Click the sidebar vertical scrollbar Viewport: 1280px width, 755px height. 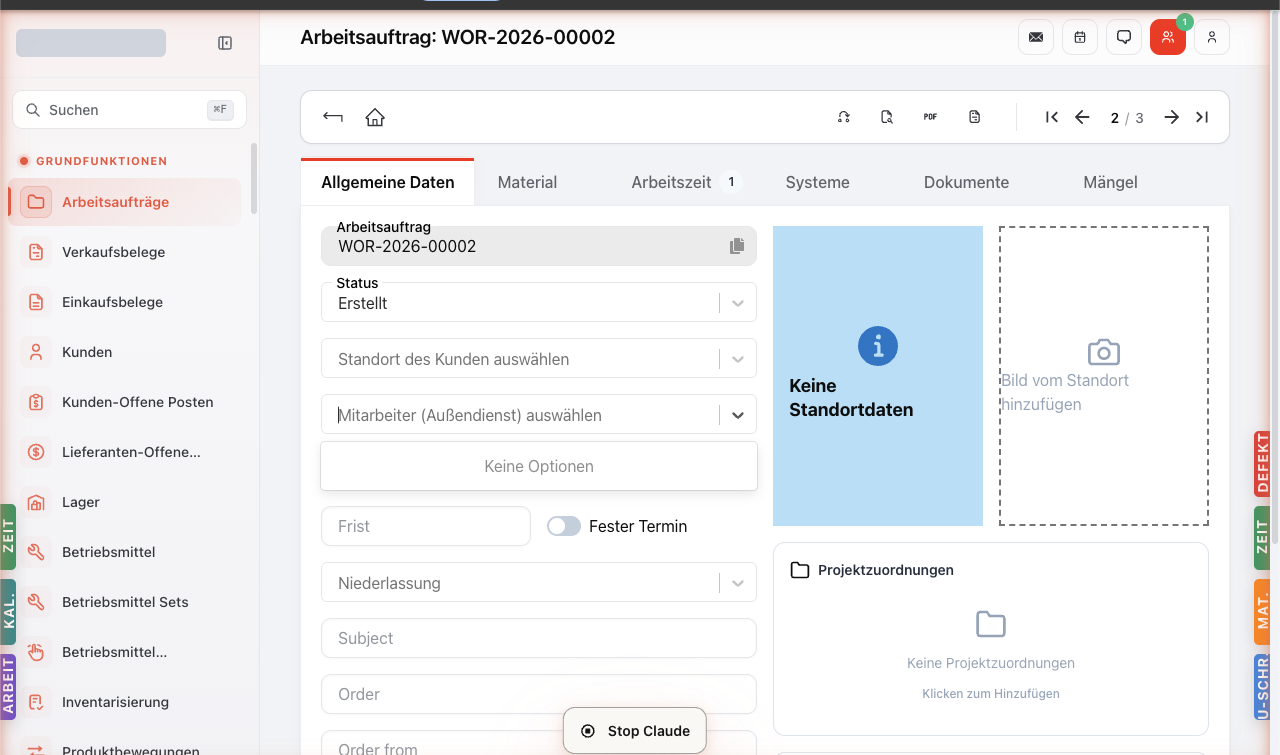(x=254, y=178)
